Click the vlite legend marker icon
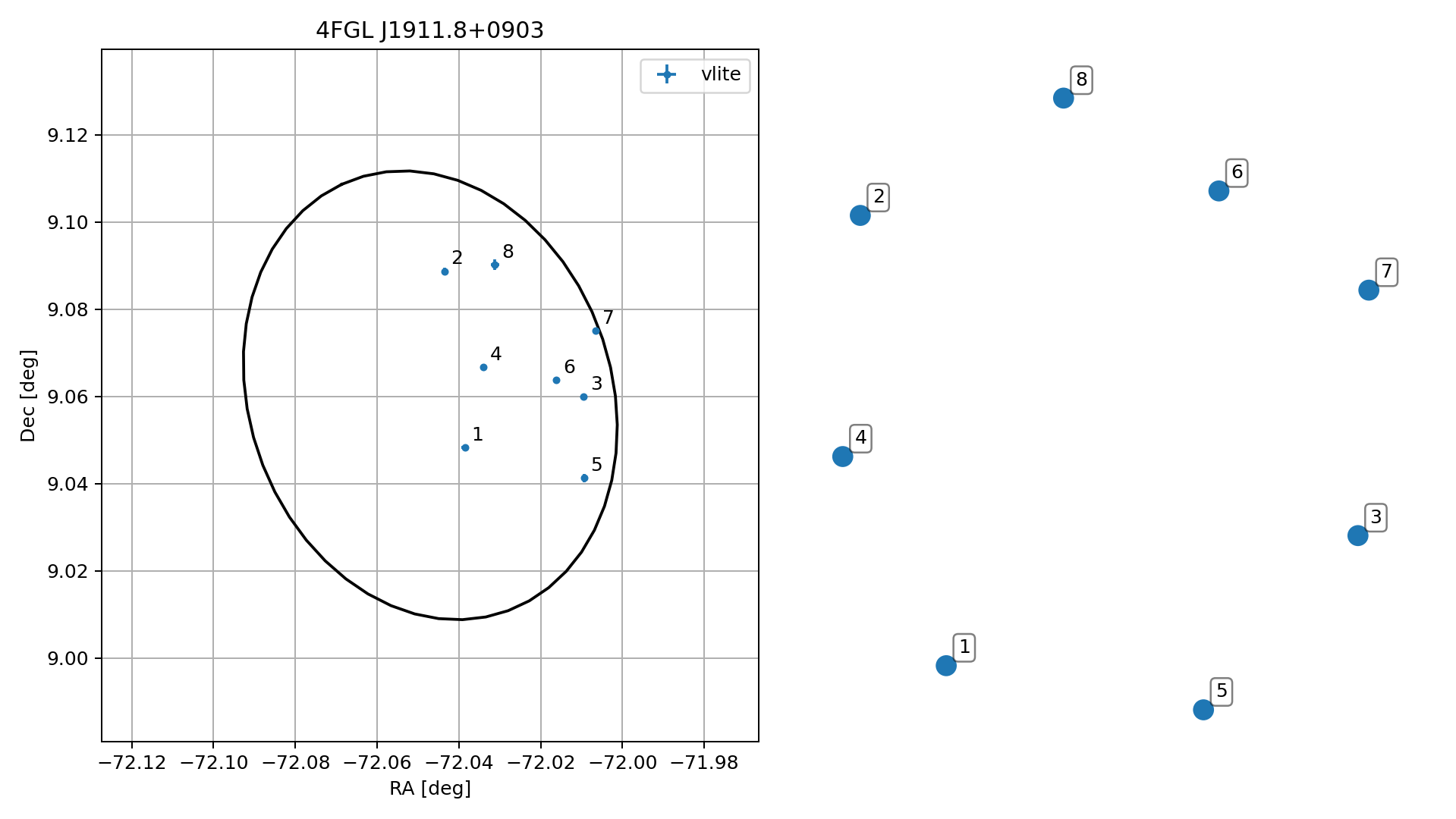Screen dimensions: 1456x819 [x=666, y=74]
